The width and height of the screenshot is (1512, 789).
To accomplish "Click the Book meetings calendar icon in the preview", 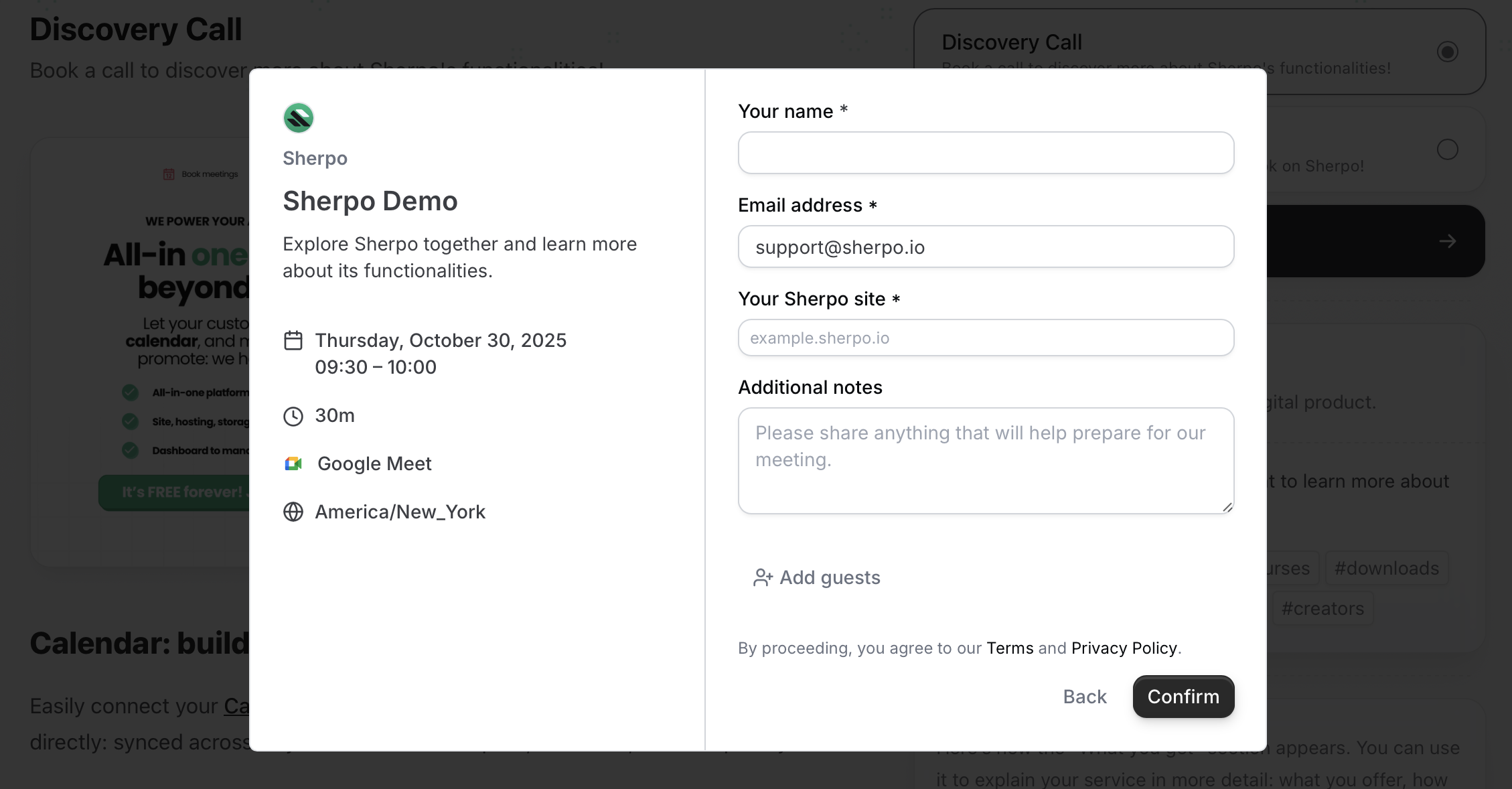I will pyautogui.click(x=168, y=173).
